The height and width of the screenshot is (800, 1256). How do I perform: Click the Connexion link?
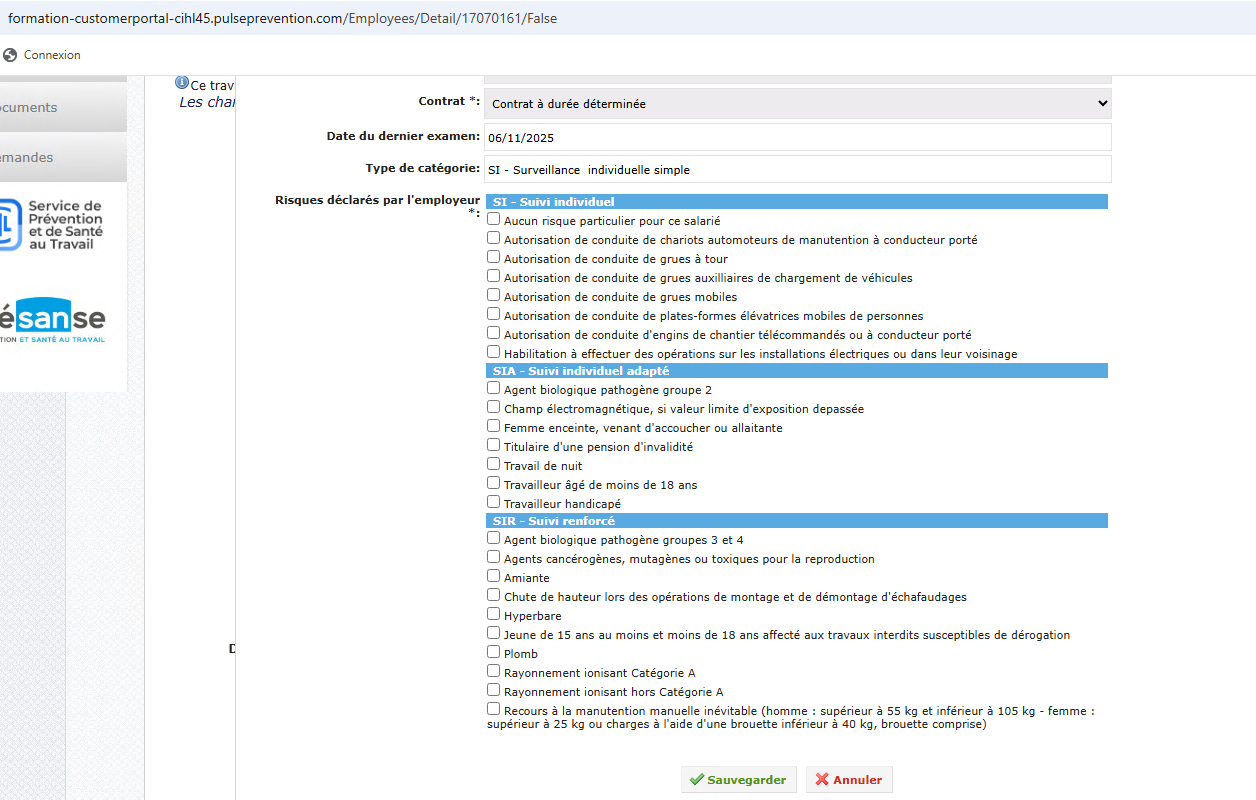(52, 55)
